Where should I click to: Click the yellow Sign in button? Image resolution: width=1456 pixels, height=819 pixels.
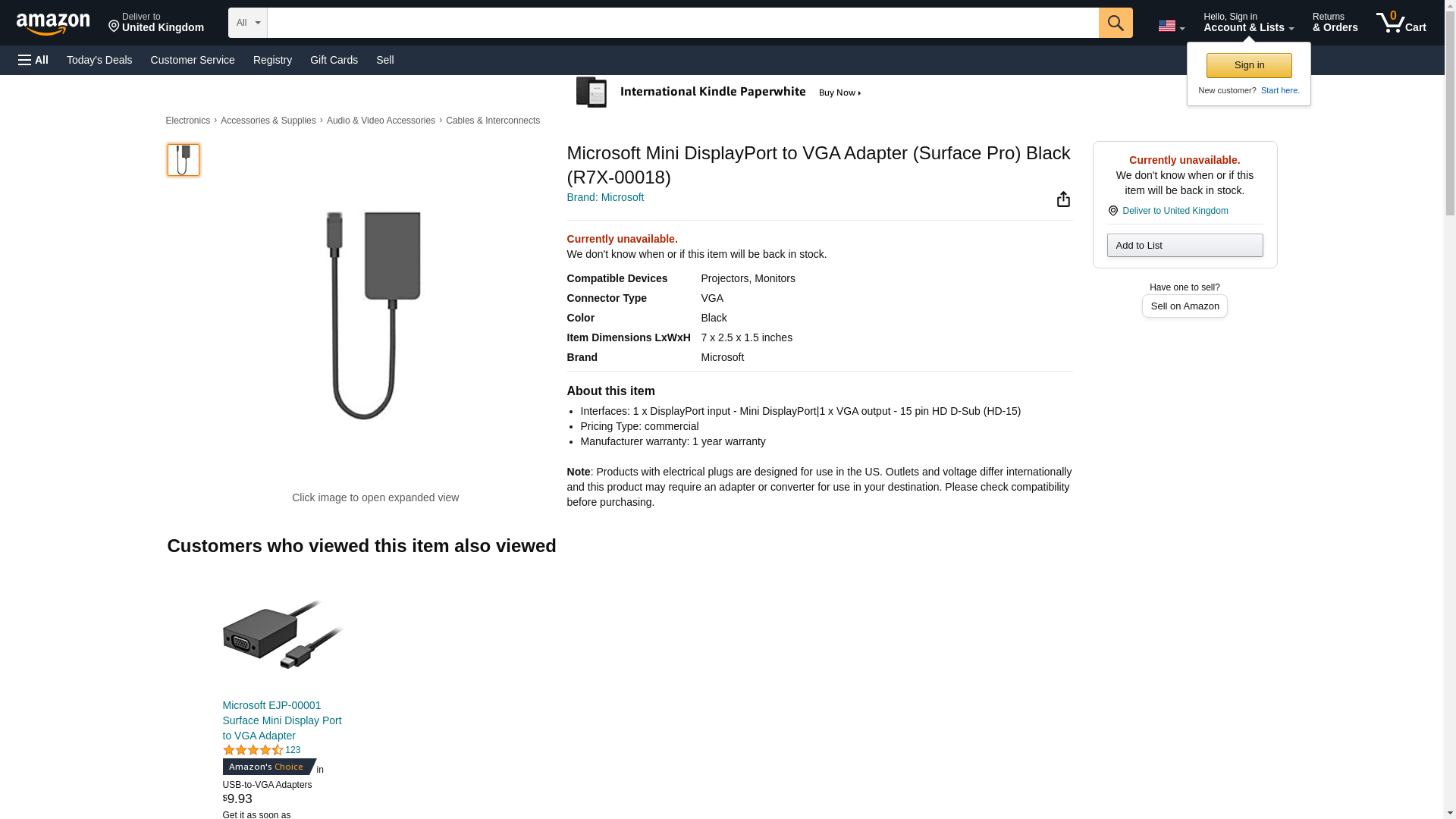(x=1249, y=65)
